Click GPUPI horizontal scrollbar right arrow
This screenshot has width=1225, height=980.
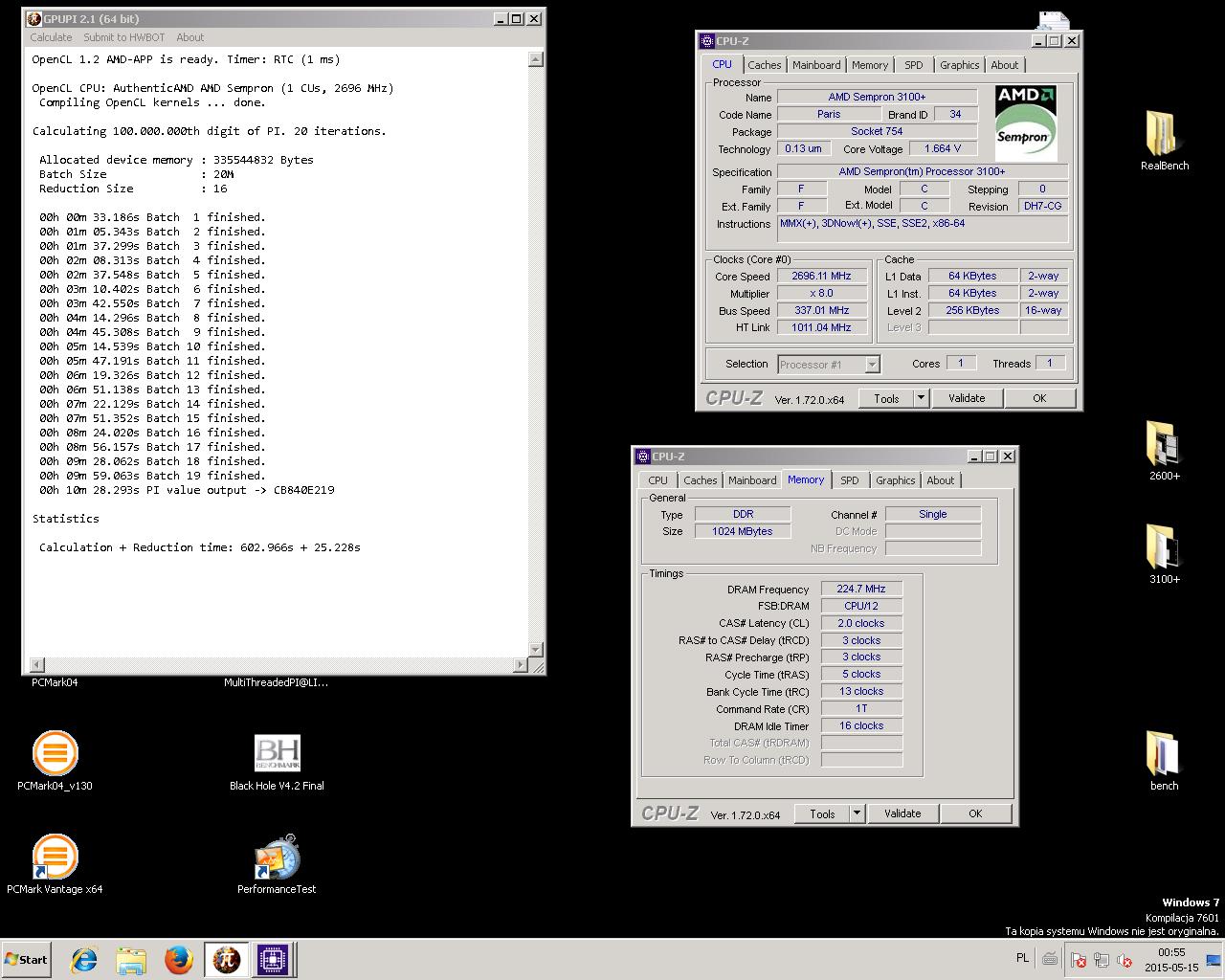pyautogui.click(x=521, y=665)
